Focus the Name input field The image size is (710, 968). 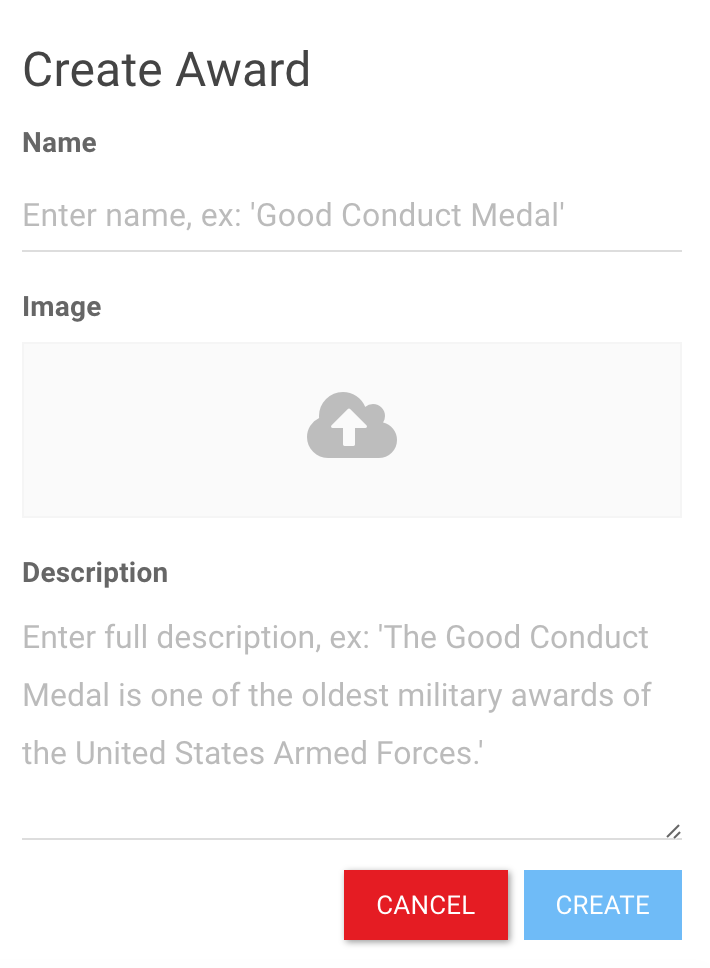(351, 215)
